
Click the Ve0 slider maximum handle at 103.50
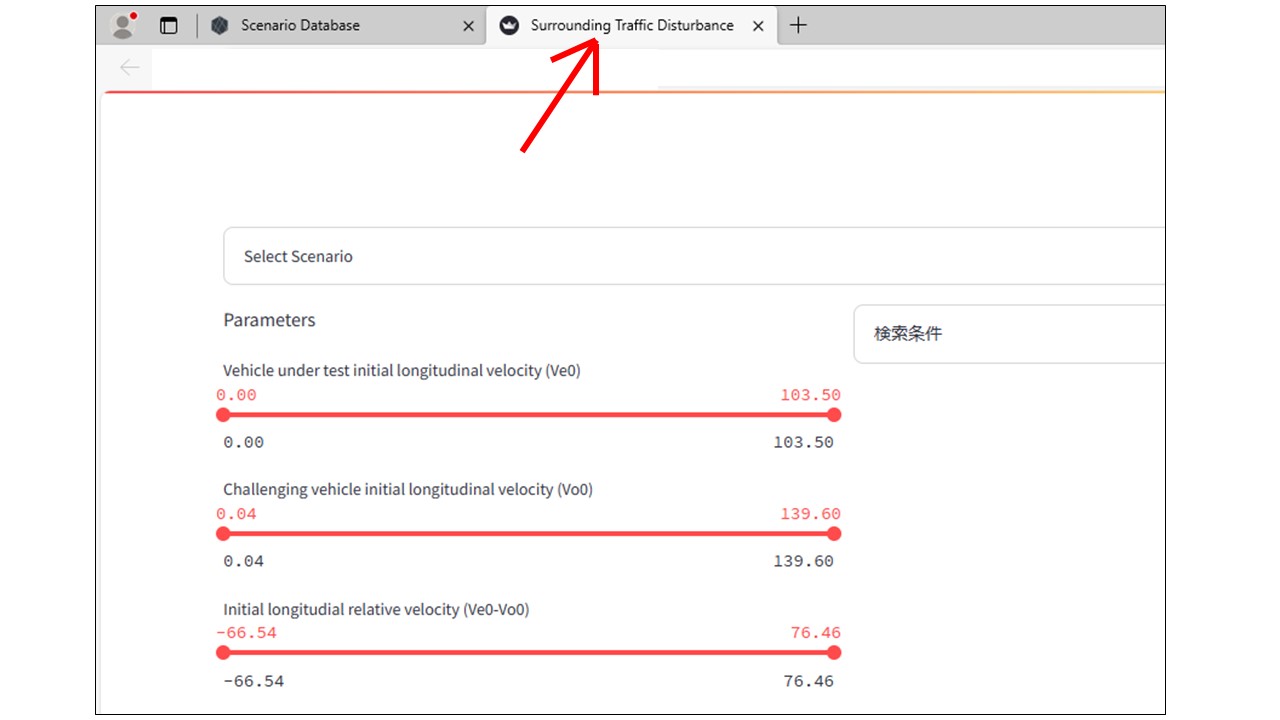pyautogui.click(x=834, y=415)
